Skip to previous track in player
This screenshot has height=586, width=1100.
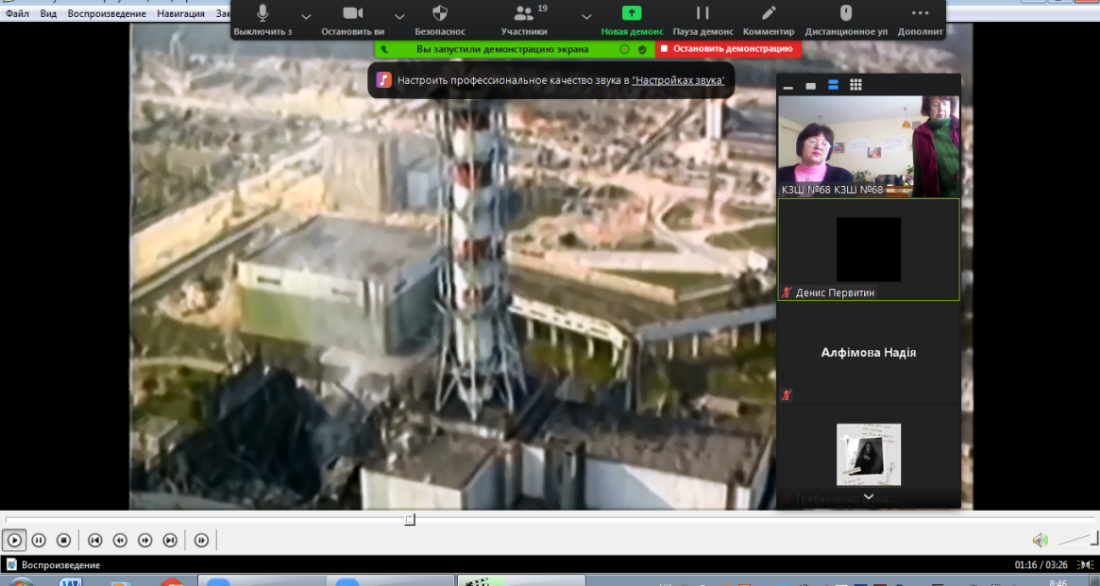[x=95, y=540]
